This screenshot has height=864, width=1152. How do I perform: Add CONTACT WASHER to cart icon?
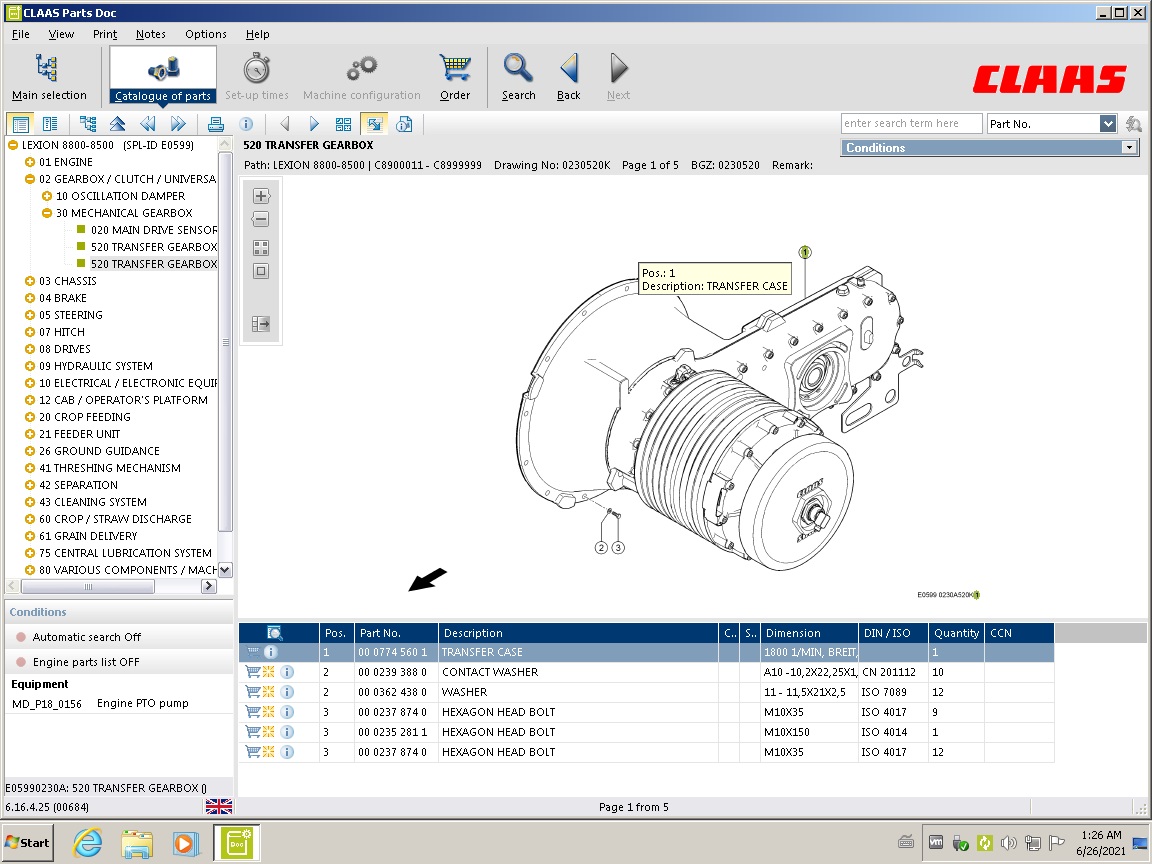tap(253, 672)
